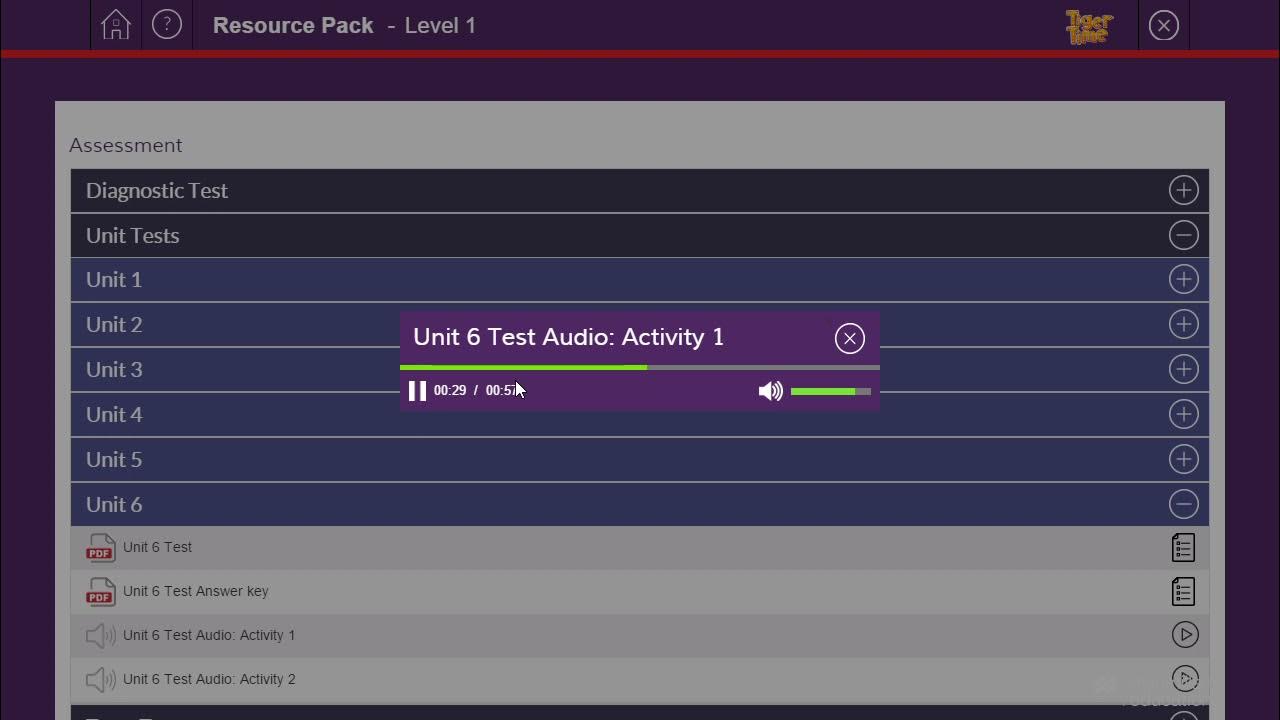Click the Unit 6 Test Answer key link
Screen dimensions: 1280x720
coord(196,591)
